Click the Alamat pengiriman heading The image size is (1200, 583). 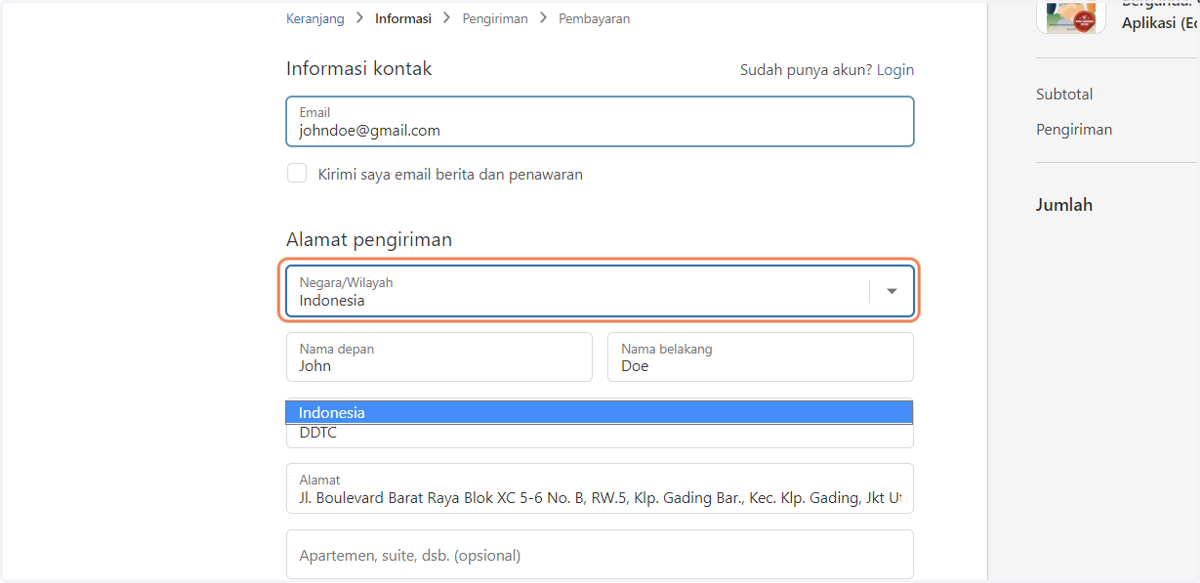click(369, 239)
